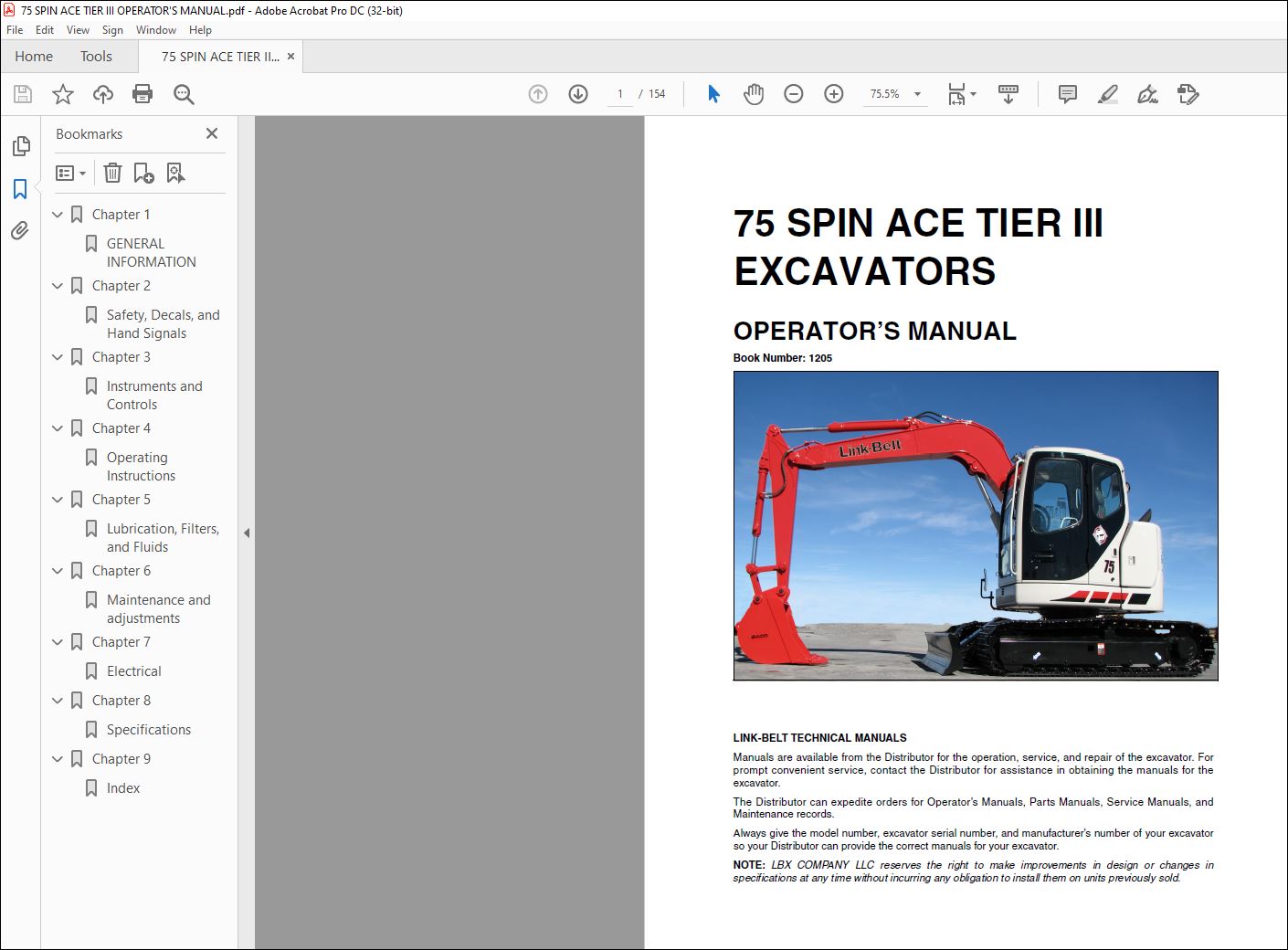This screenshot has width=1288, height=950.
Task: Activate the Hand pan tool
Action: 754,94
